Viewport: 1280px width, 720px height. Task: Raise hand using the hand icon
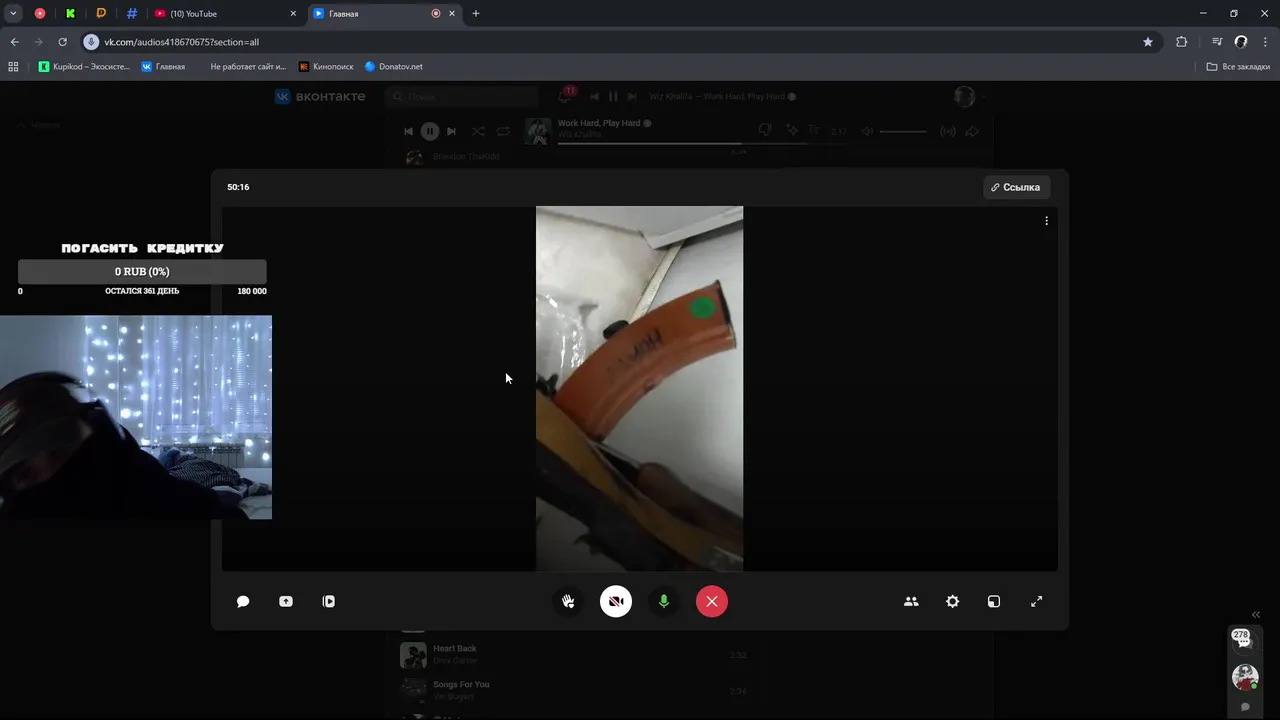[568, 601]
